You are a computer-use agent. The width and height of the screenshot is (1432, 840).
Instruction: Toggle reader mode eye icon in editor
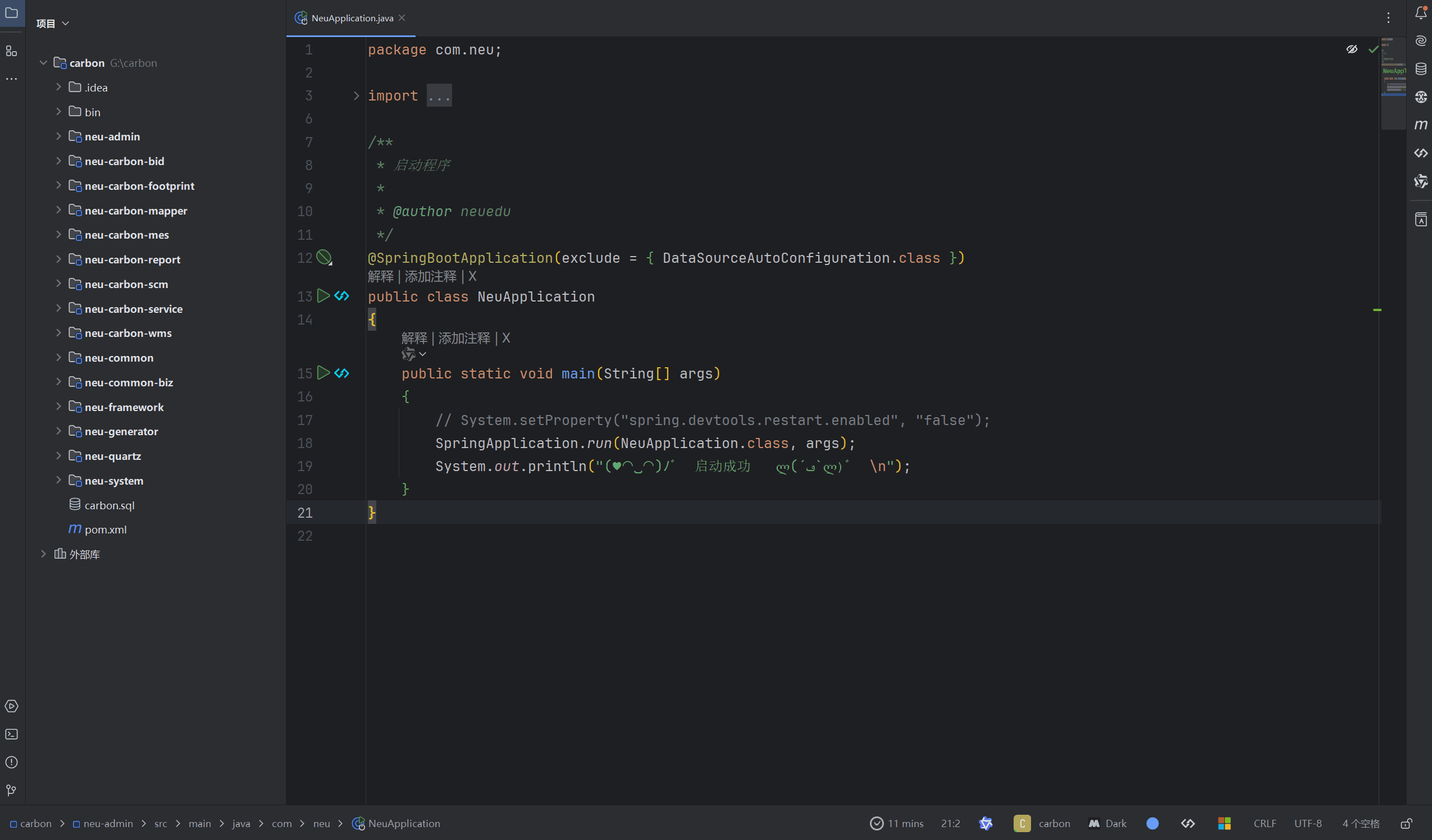[1352, 49]
